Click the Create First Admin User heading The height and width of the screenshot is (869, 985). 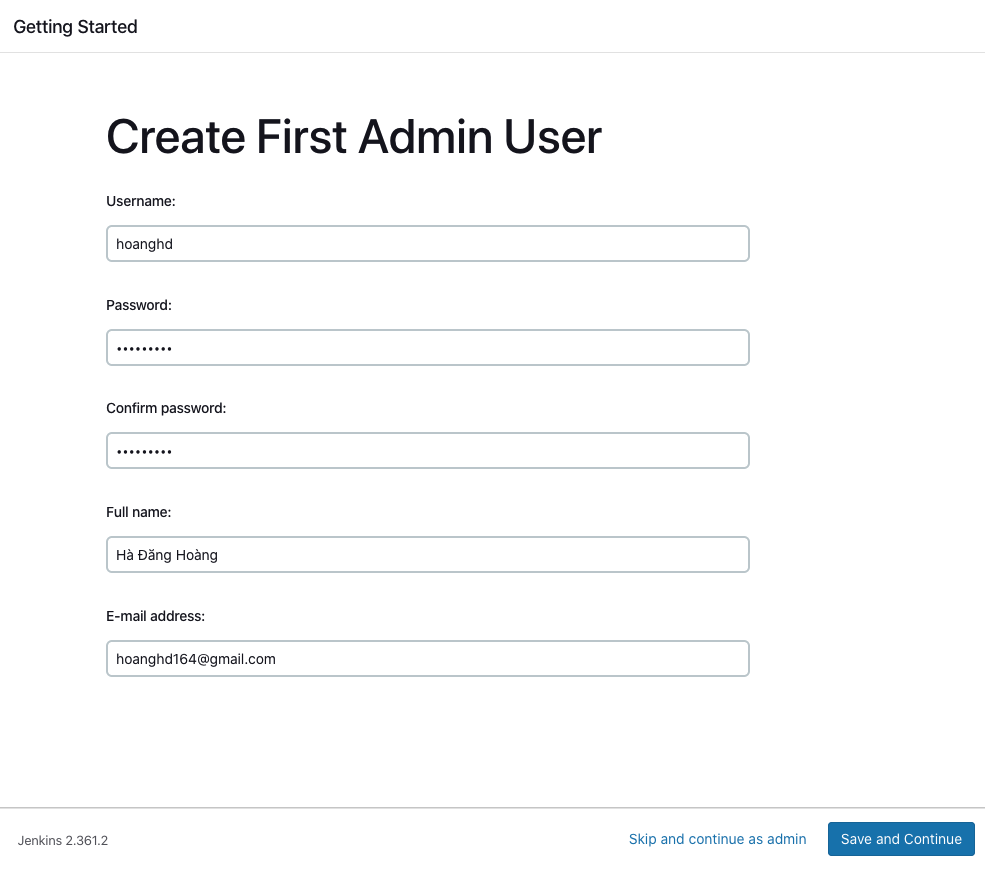[354, 137]
